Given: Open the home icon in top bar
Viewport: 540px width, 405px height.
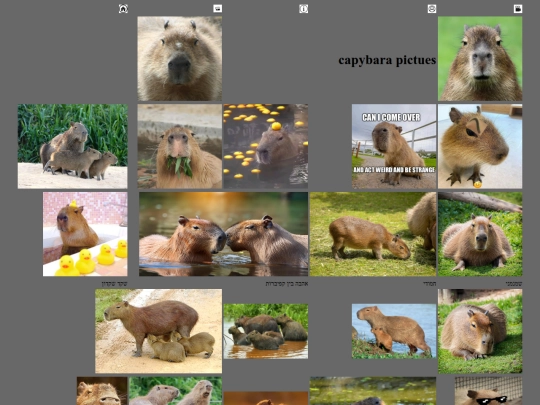Looking at the screenshot, I should (123, 9).
